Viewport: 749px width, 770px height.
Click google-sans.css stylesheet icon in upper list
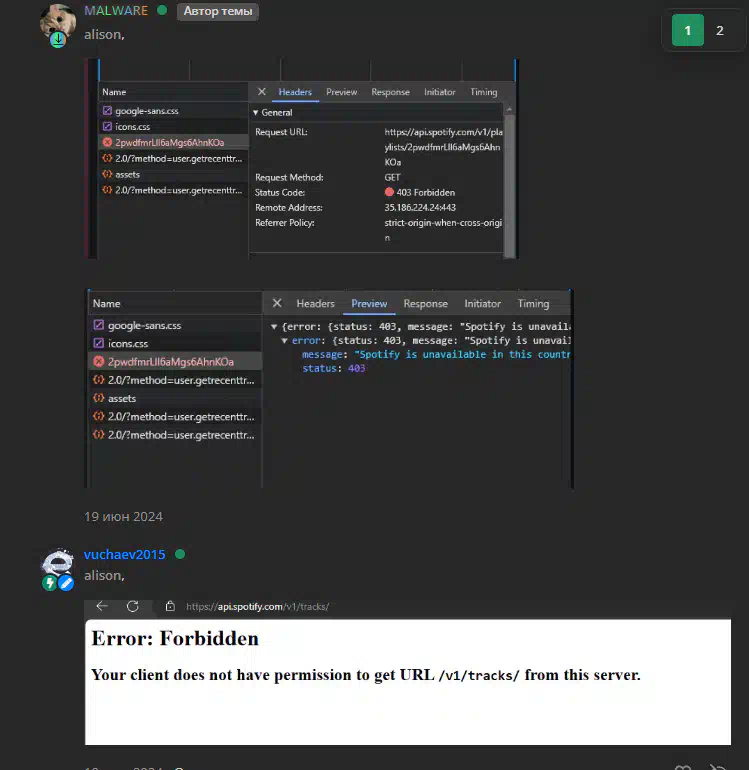pyautogui.click(x=107, y=110)
